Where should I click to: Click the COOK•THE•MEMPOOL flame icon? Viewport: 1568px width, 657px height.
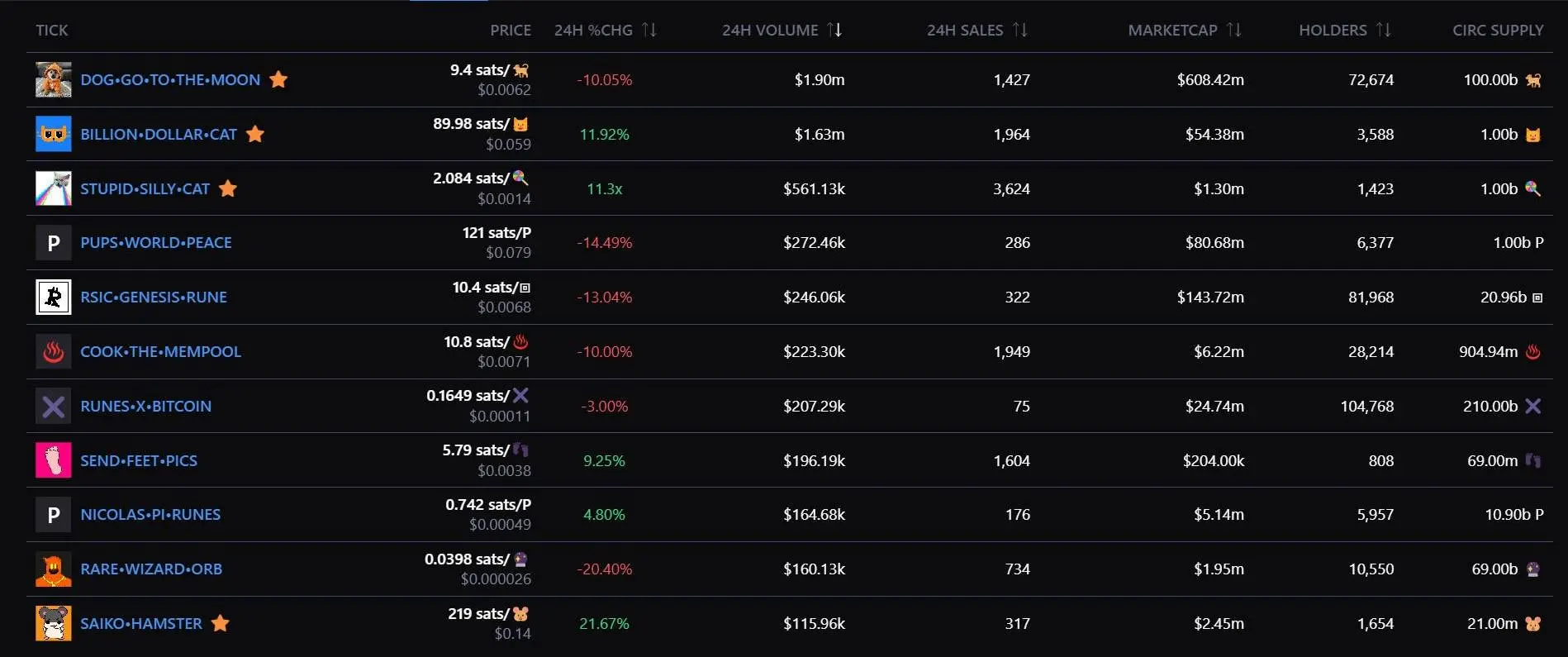pos(54,352)
